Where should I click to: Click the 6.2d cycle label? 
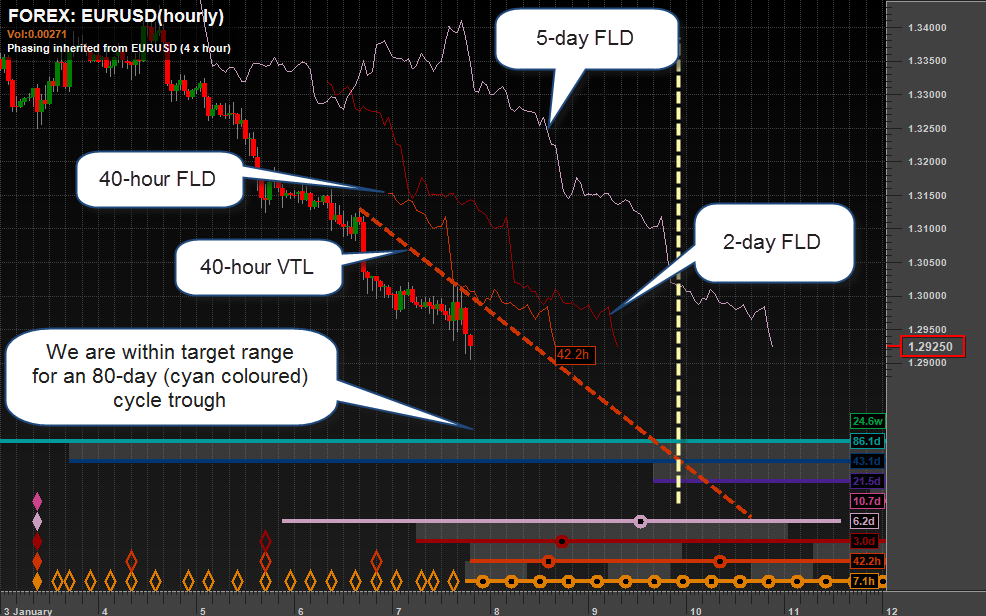(864, 521)
